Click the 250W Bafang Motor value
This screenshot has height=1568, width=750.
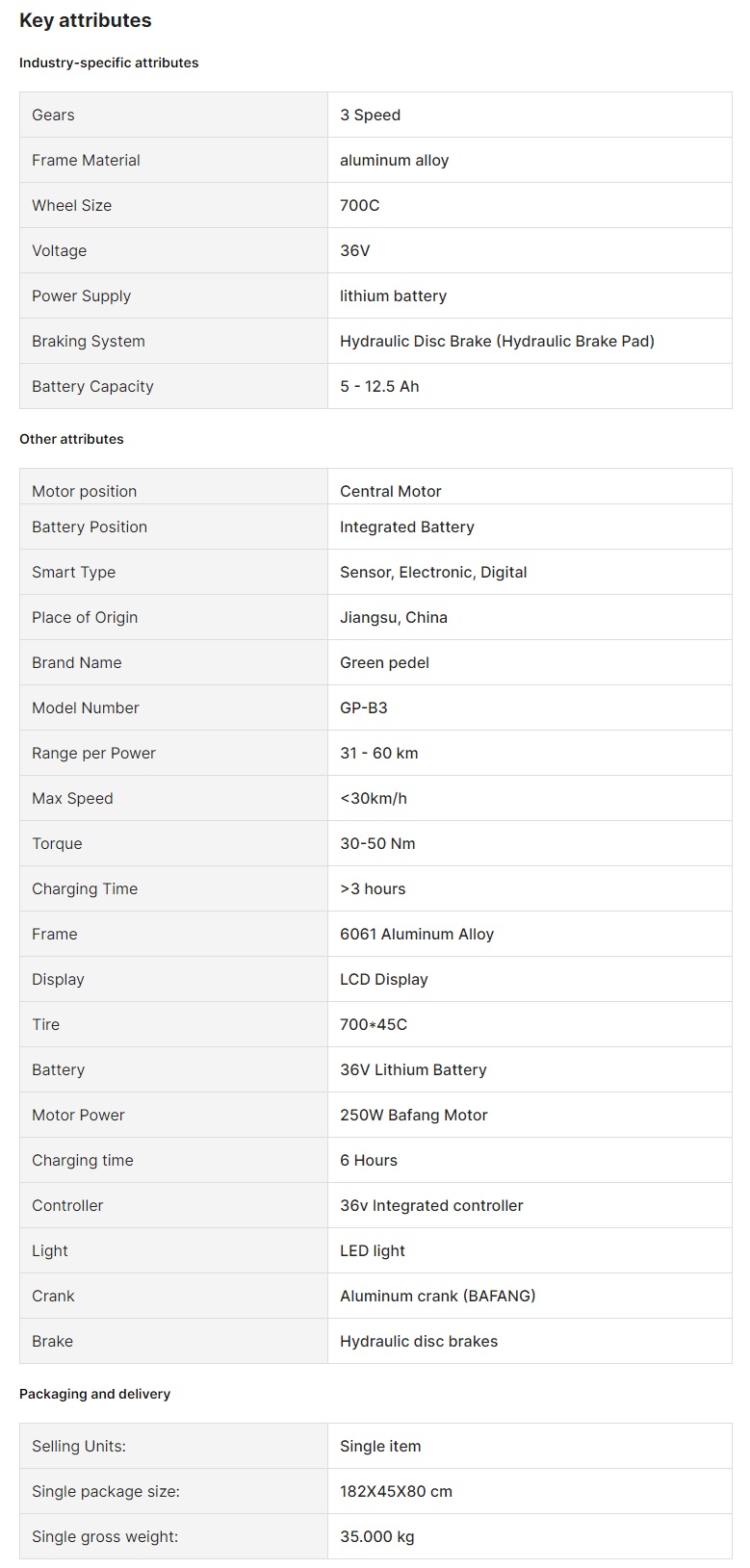[413, 1115]
